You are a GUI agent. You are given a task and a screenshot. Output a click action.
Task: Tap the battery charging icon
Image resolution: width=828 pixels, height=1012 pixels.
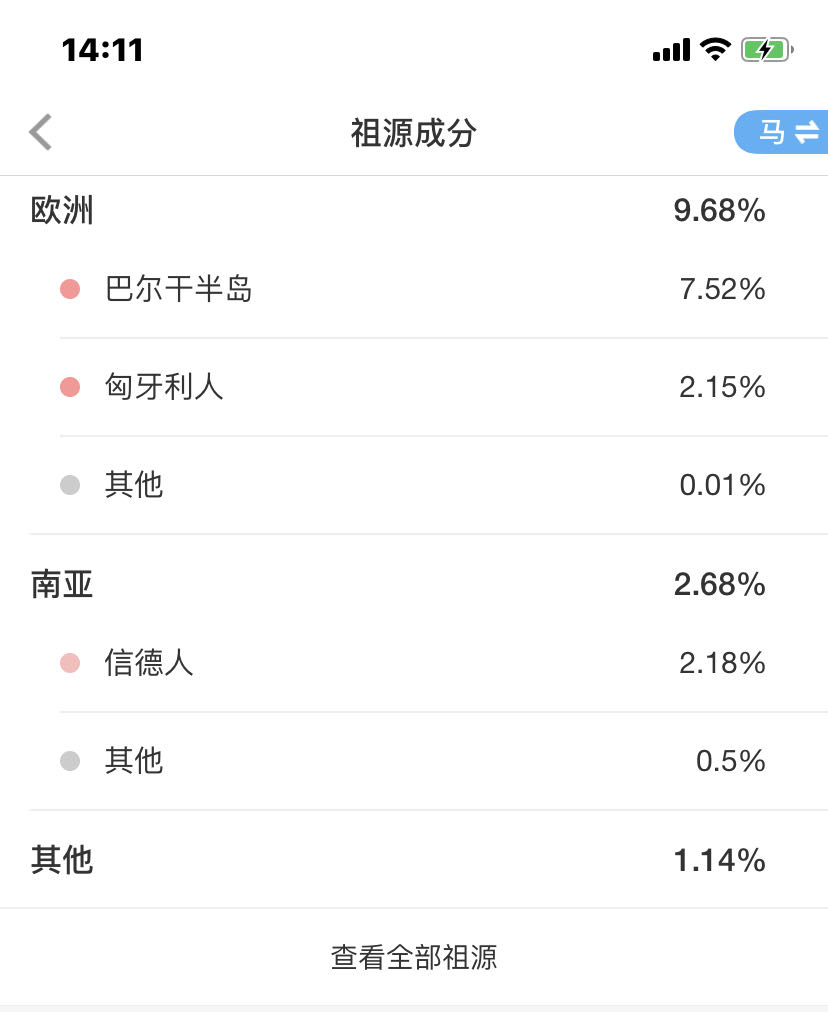[767, 49]
